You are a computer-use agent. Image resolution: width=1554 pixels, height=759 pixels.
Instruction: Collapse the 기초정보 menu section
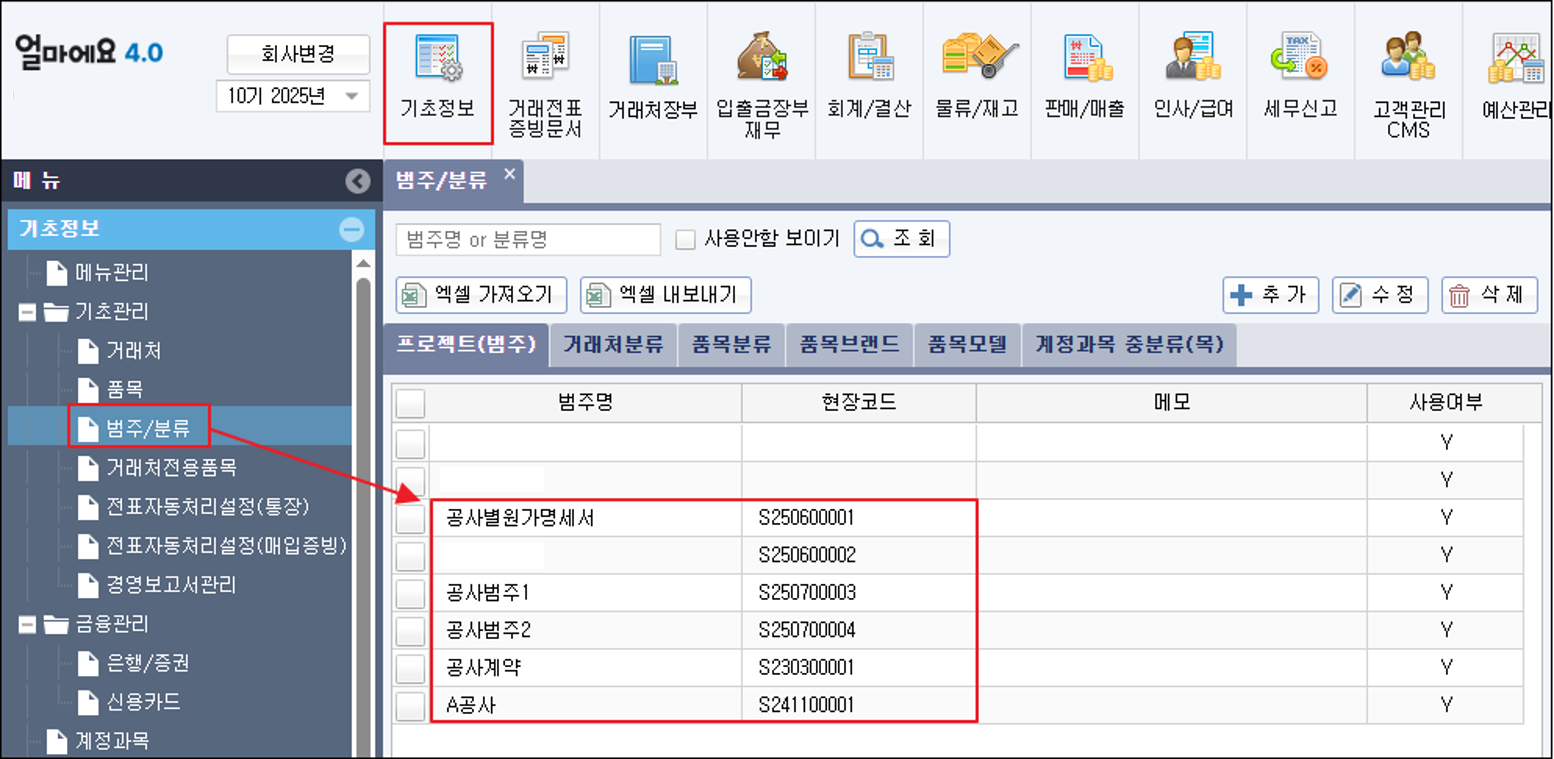(x=350, y=229)
